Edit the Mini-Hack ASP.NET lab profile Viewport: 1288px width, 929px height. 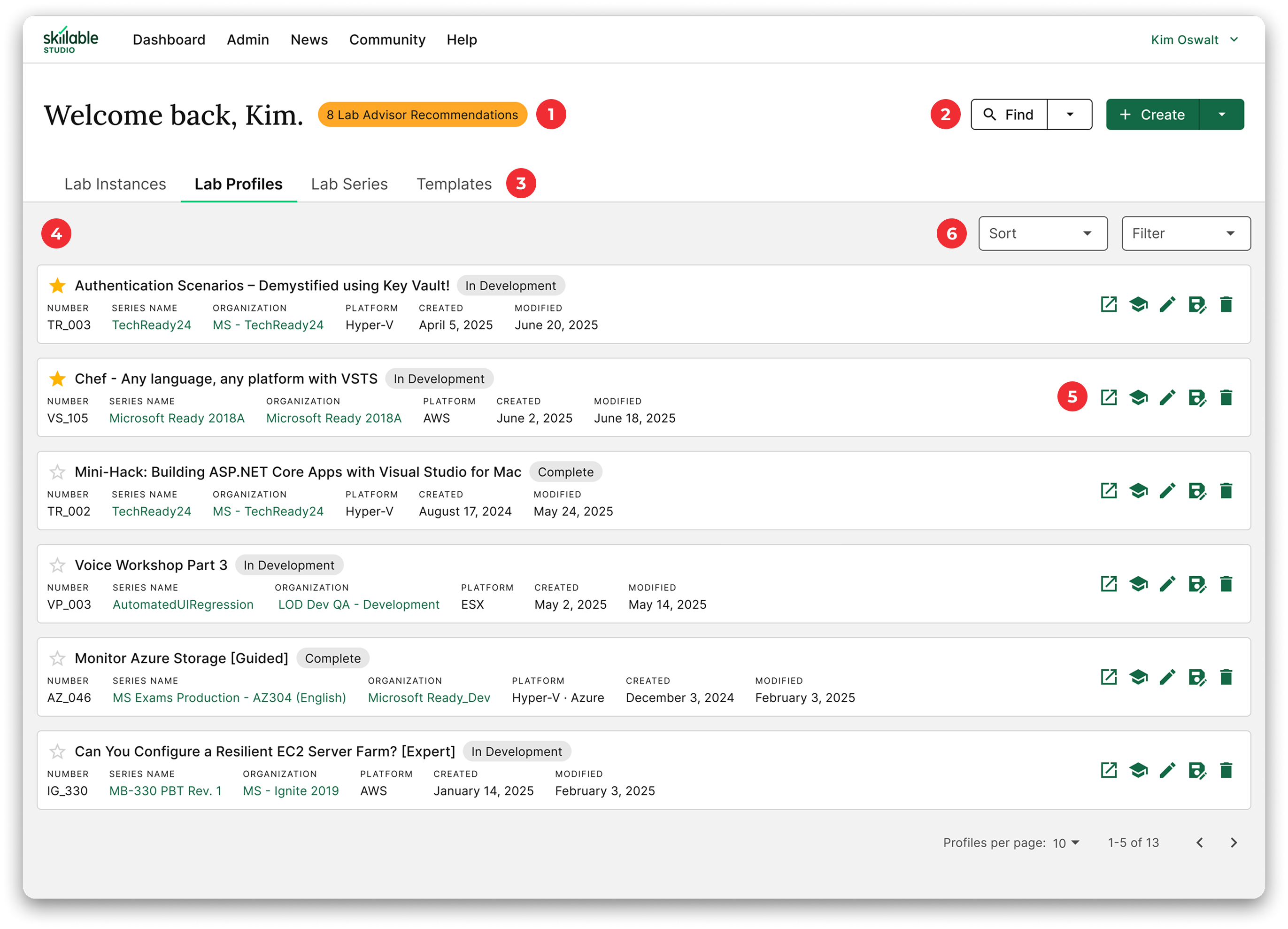coord(1168,491)
